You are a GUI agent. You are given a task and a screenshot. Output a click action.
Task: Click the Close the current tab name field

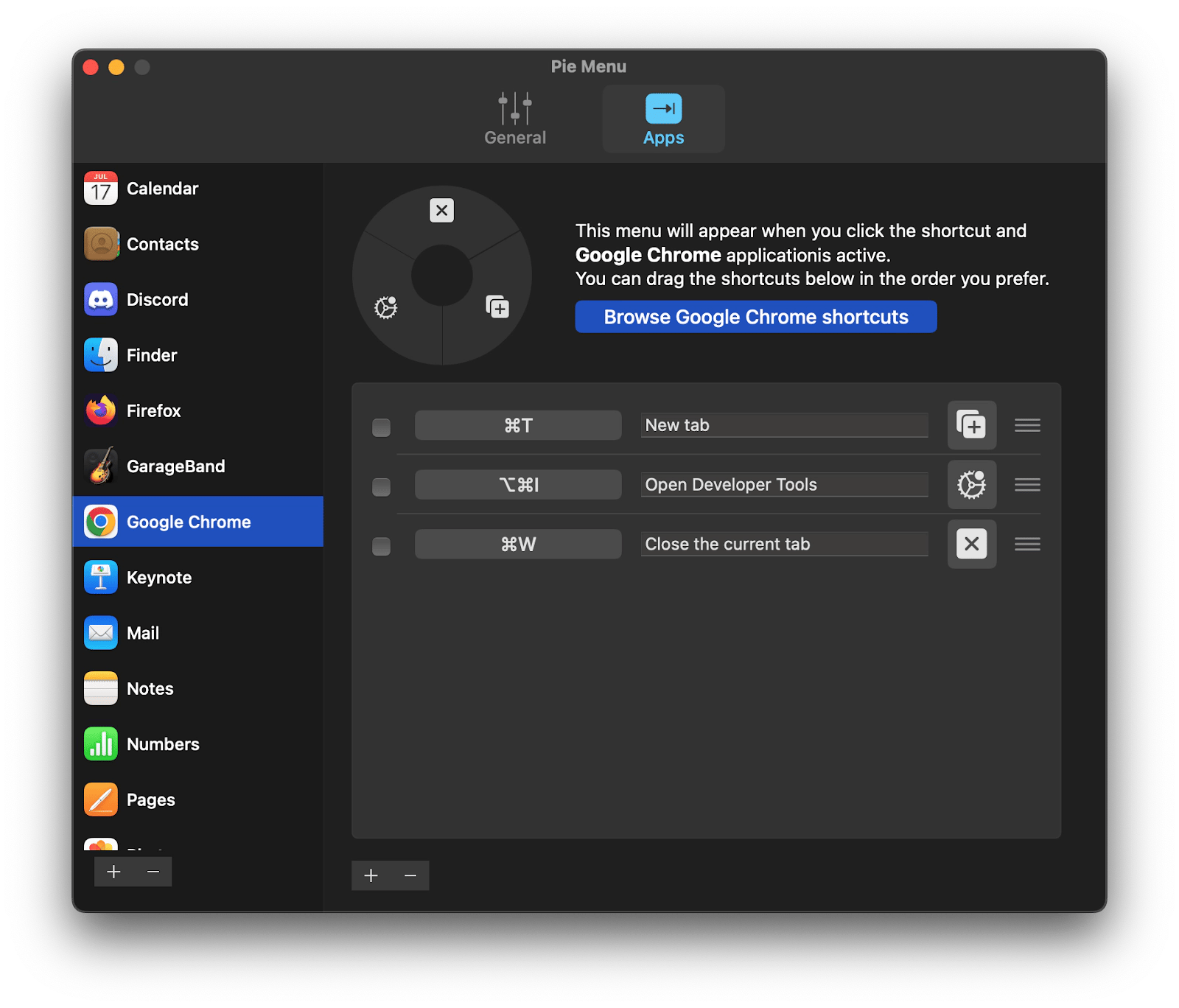pyautogui.click(x=784, y=545)
